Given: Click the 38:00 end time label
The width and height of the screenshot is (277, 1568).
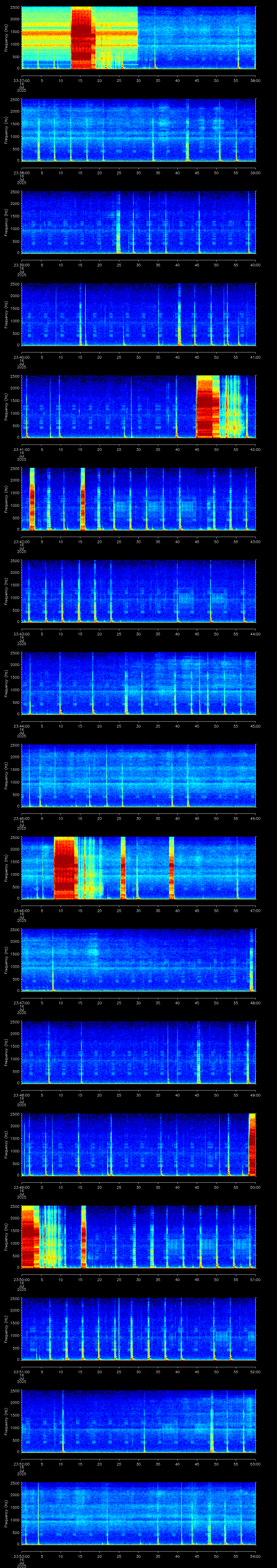Looking at the screenshot, I should tap(256, 80).
